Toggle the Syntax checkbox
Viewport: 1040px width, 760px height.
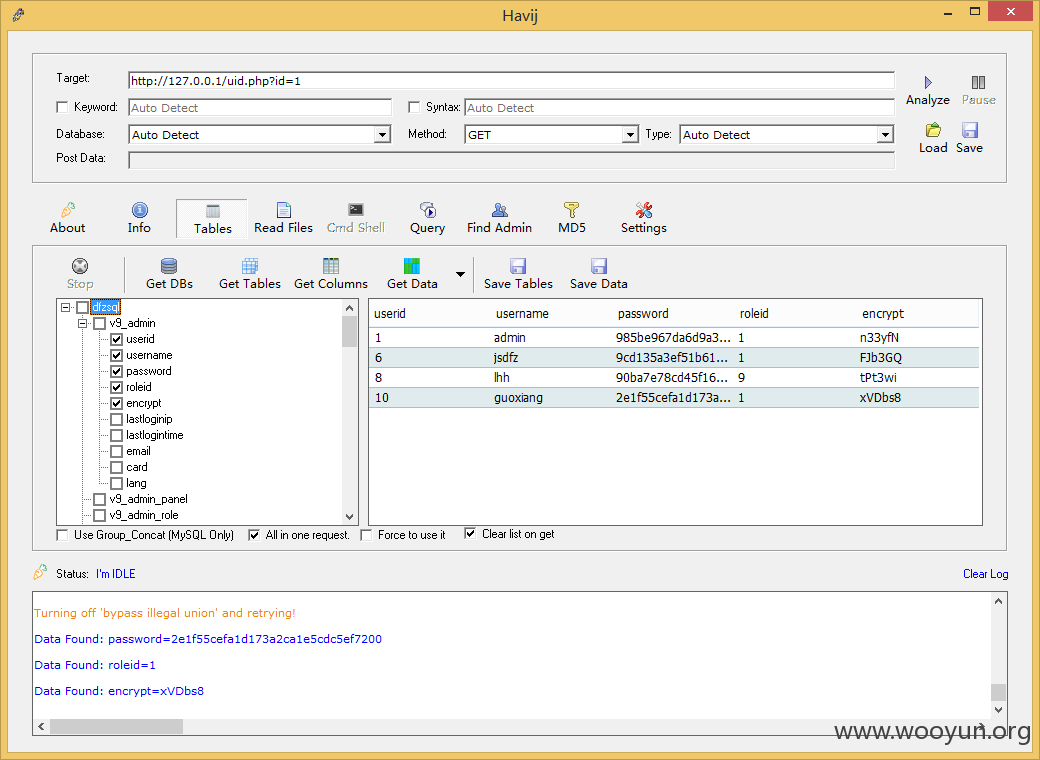pyautogui.click(x=414, y=107)
